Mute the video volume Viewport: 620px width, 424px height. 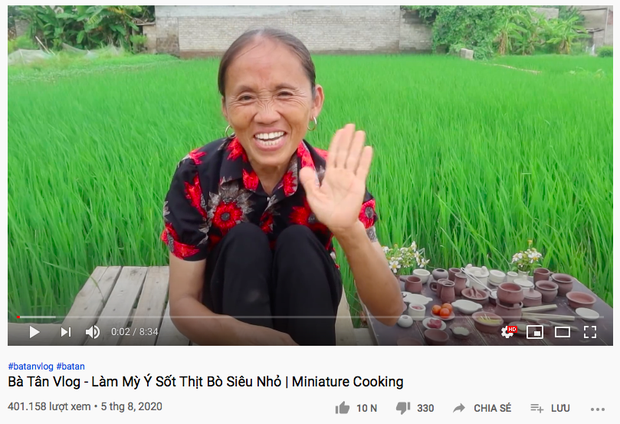click(x=93, y=332)
